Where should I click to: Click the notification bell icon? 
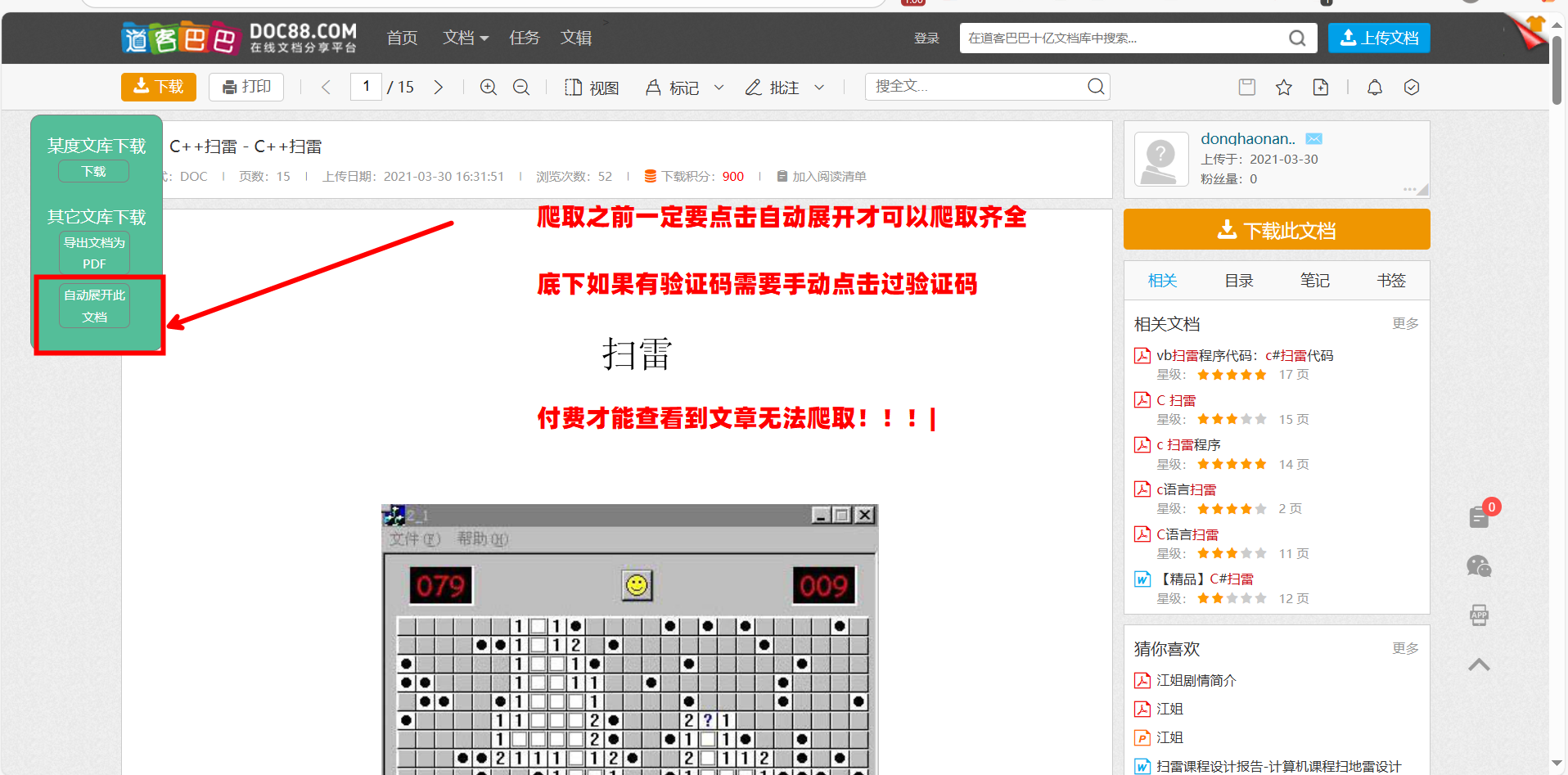[x=1375, y=87]
